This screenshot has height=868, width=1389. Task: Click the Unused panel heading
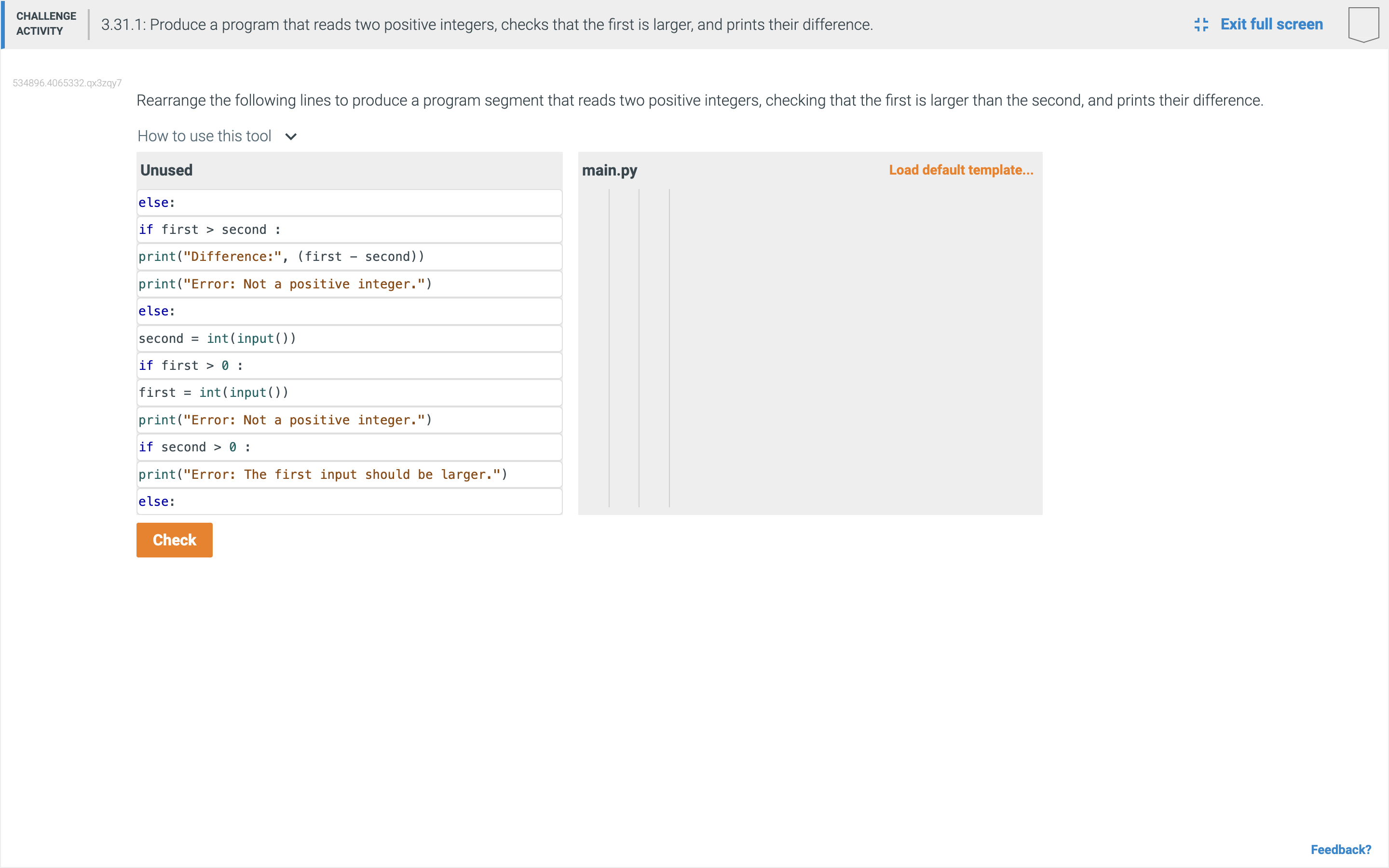pos(166,171)
